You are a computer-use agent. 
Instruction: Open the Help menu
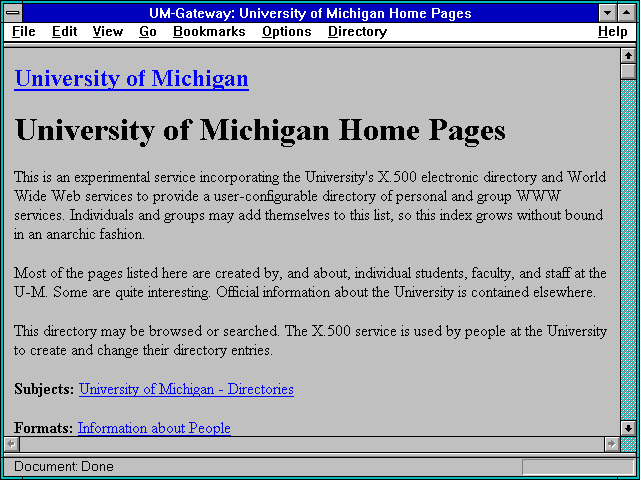tap(612, 32)
